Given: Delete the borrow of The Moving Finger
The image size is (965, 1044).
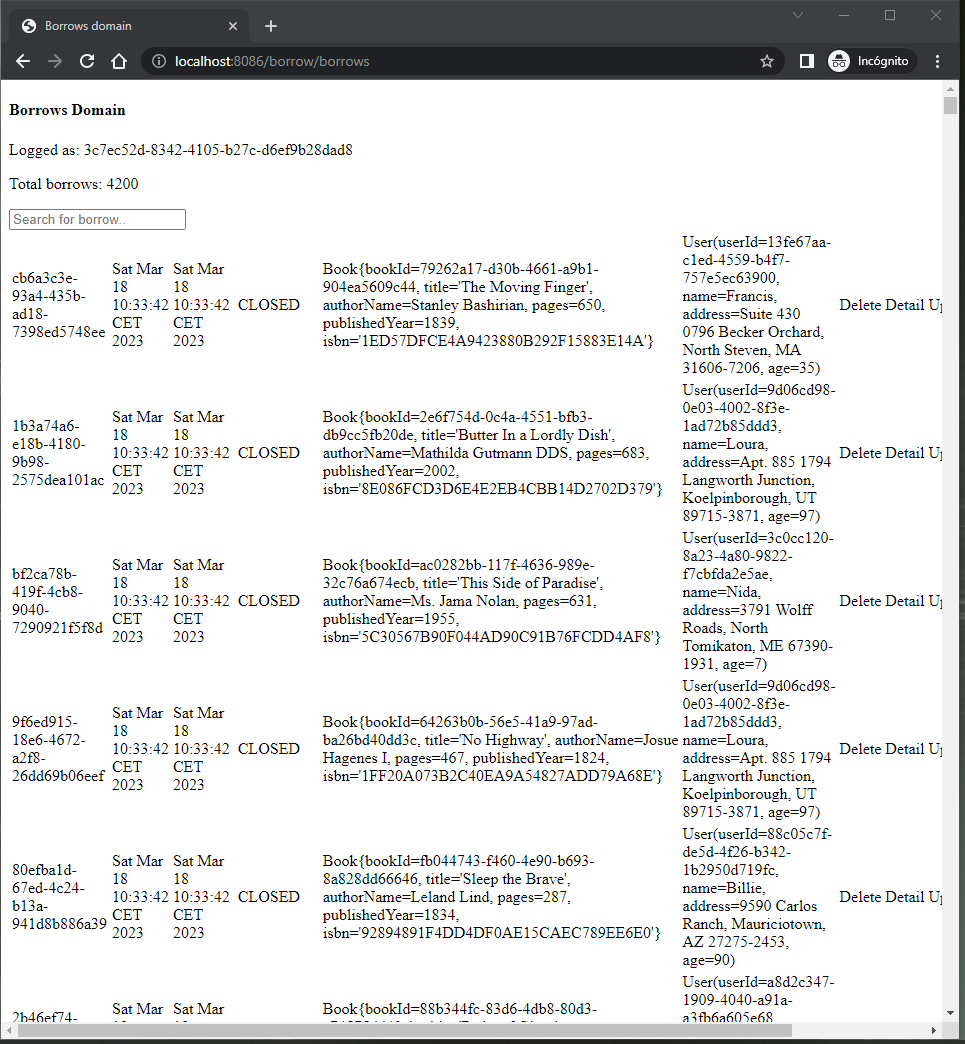Looking at the screenshot, I should (x=859, y=305).
